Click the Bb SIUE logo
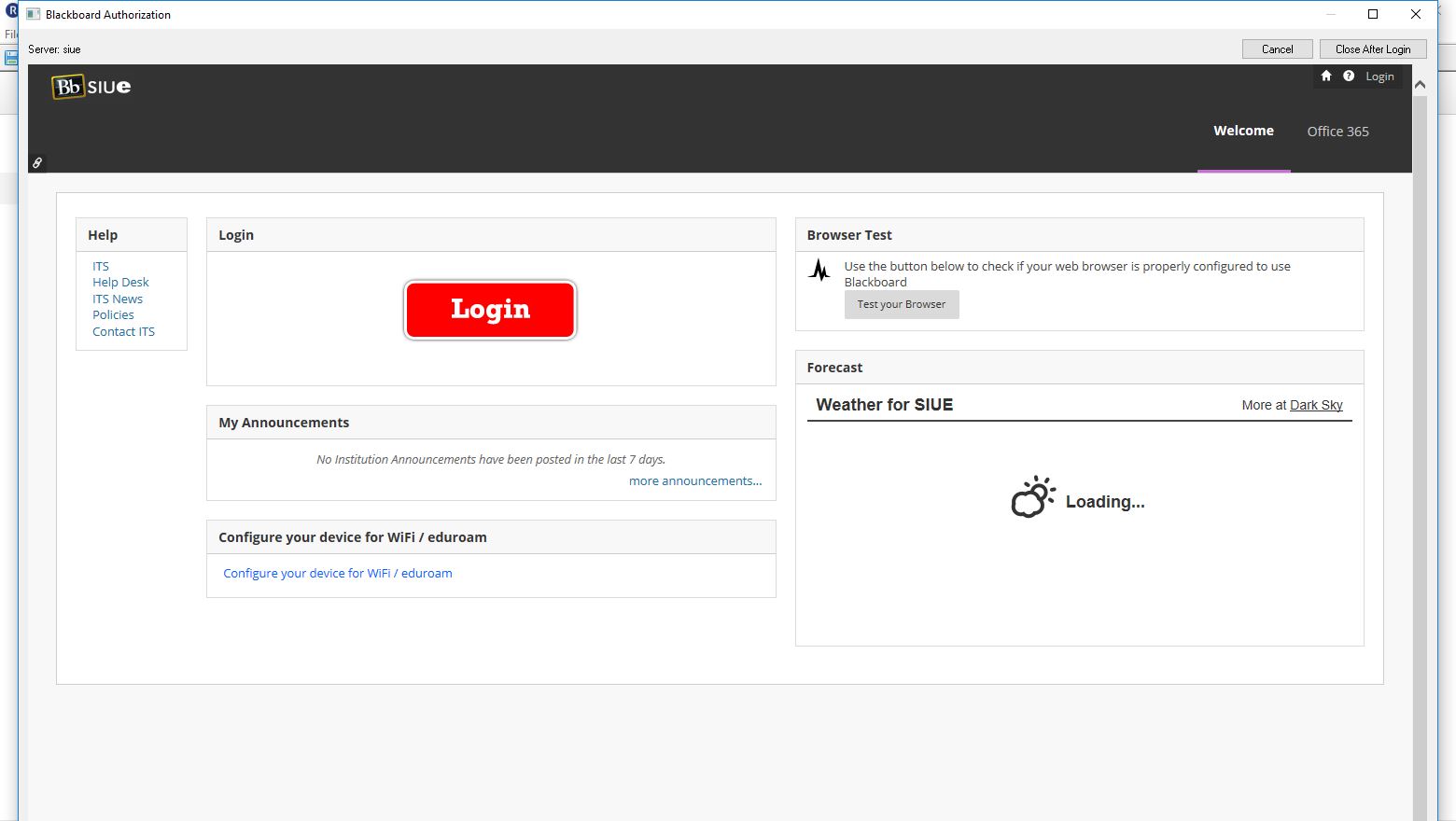This screenshot has width=1456, height=821. click(x=91, y=87)
